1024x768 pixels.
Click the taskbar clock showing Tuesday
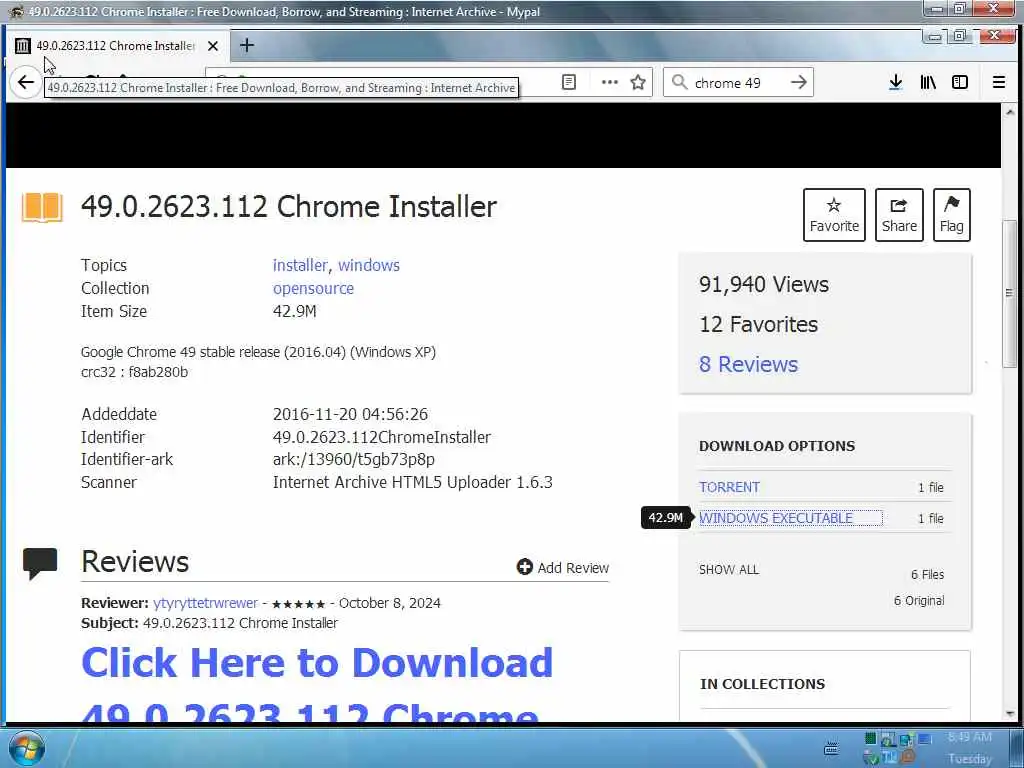point(970,748)
